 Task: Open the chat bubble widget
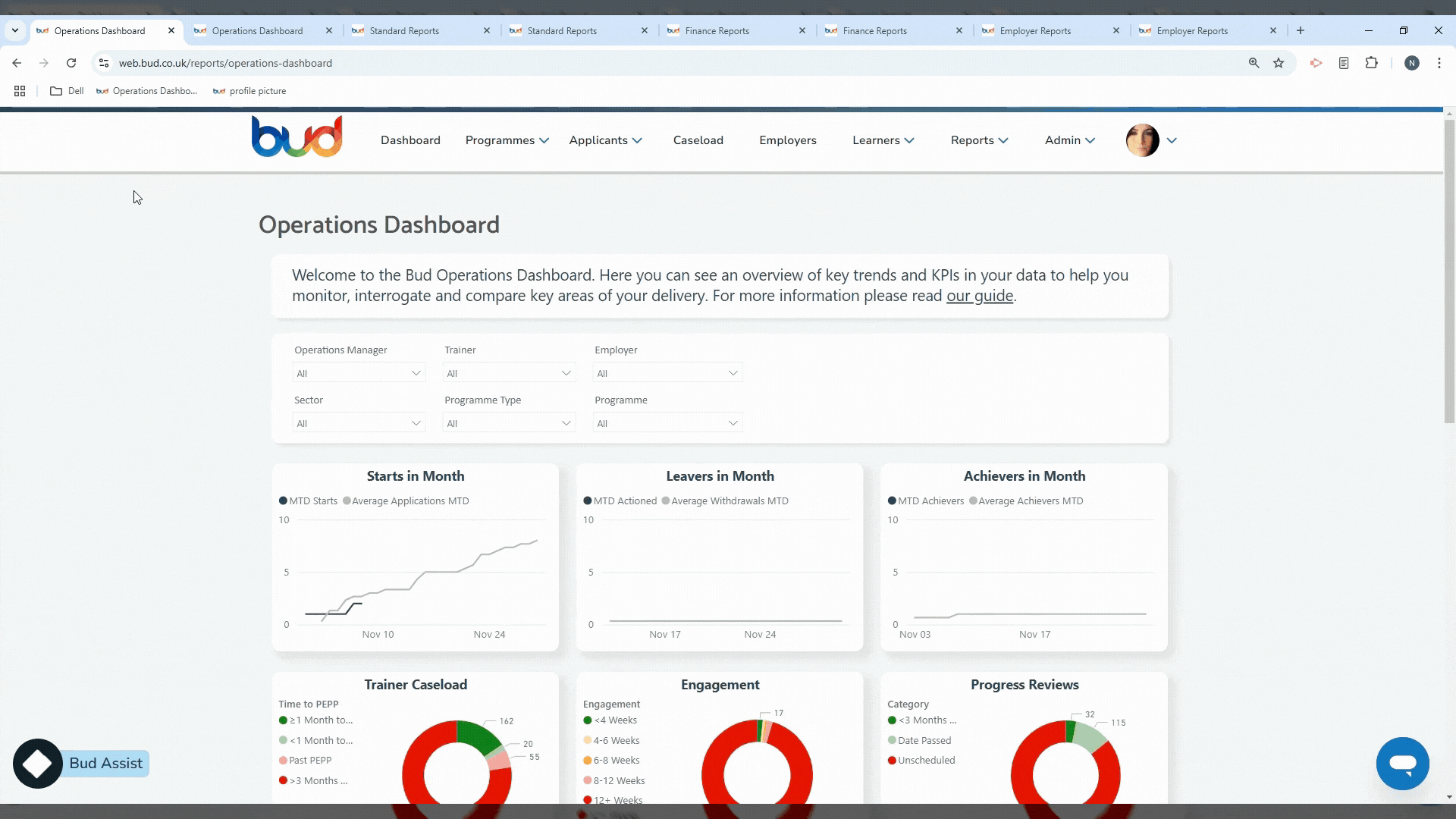click(1402, 764)
